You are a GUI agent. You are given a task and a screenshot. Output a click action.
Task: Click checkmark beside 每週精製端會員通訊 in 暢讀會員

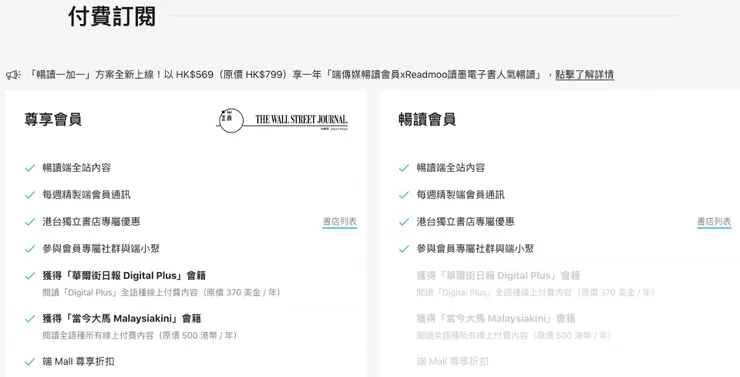pos(404,195)
